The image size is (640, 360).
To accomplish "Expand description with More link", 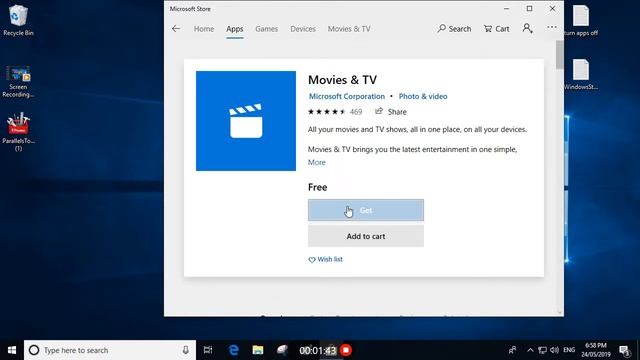I will [x=317, y=162].
